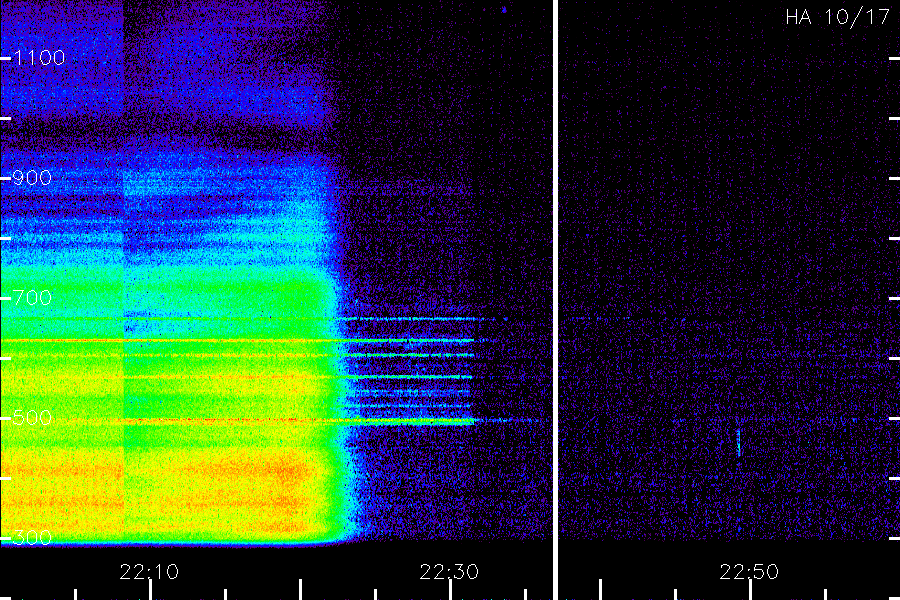This screenshot has height=600, width=900.
Task: Click the 22:50 time axis label
Action: 749,572
